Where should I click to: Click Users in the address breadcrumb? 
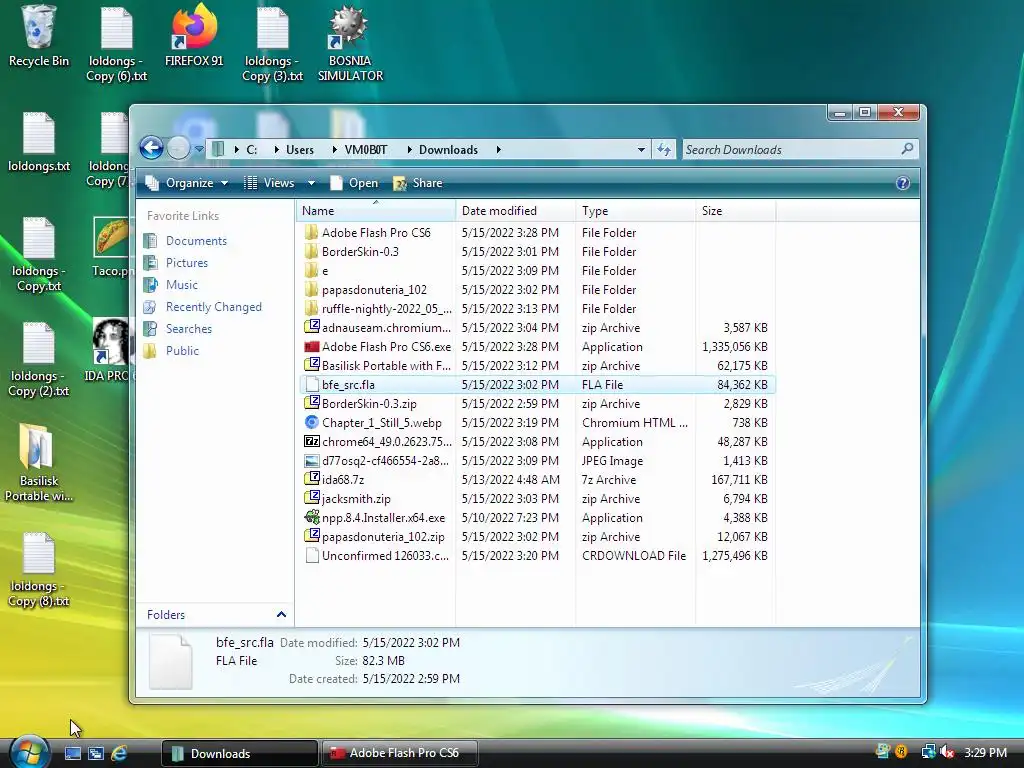[300, 150]
